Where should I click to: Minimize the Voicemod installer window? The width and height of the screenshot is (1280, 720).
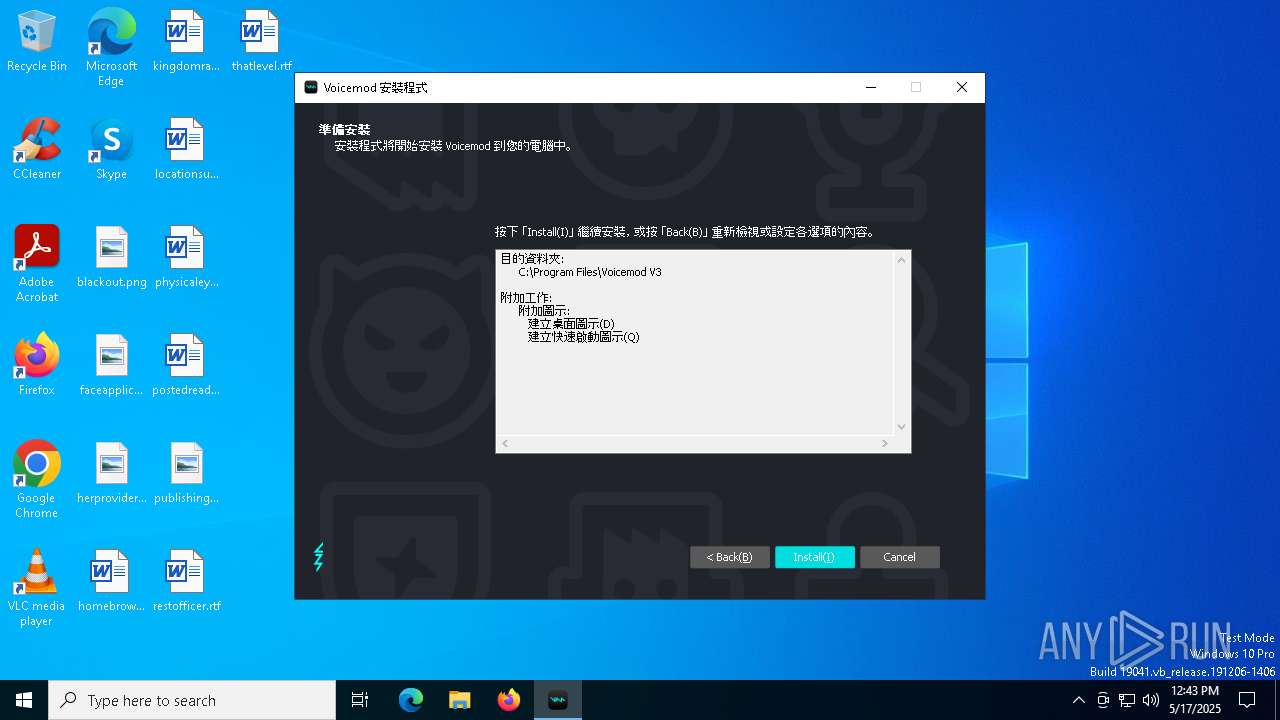point(870,87)
